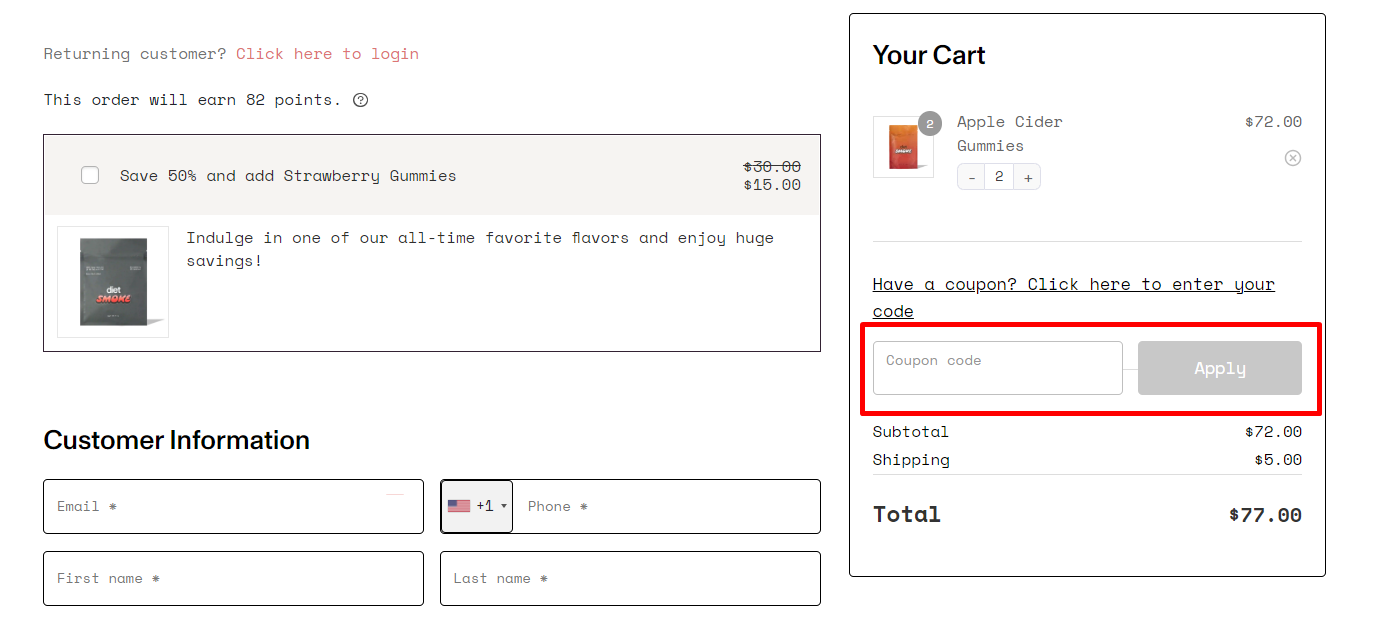Viewport: 1376px width, 617px height.
Task: Click the $15.00 discounted offer price
Action: tap(772, 185)
